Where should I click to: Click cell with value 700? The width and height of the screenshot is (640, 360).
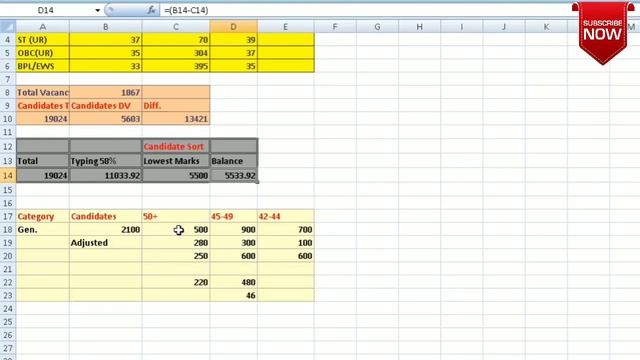coord(286,229)
